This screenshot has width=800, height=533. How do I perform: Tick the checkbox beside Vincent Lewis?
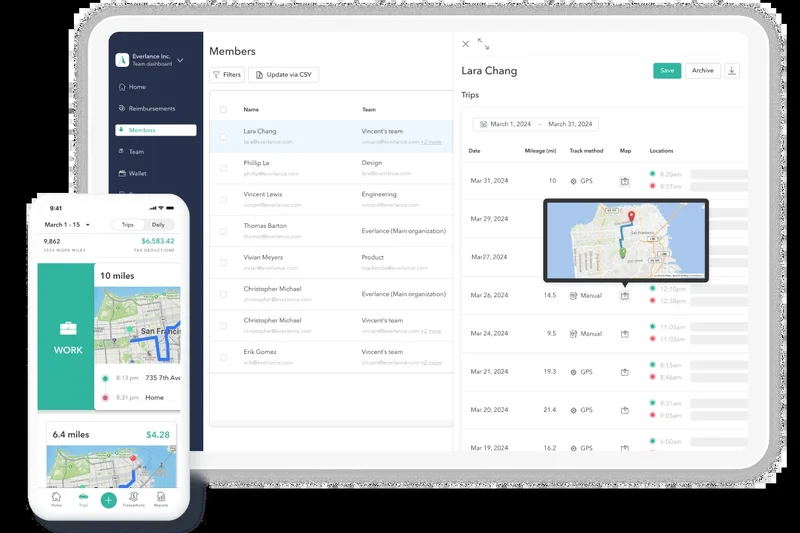pos(223,200)
